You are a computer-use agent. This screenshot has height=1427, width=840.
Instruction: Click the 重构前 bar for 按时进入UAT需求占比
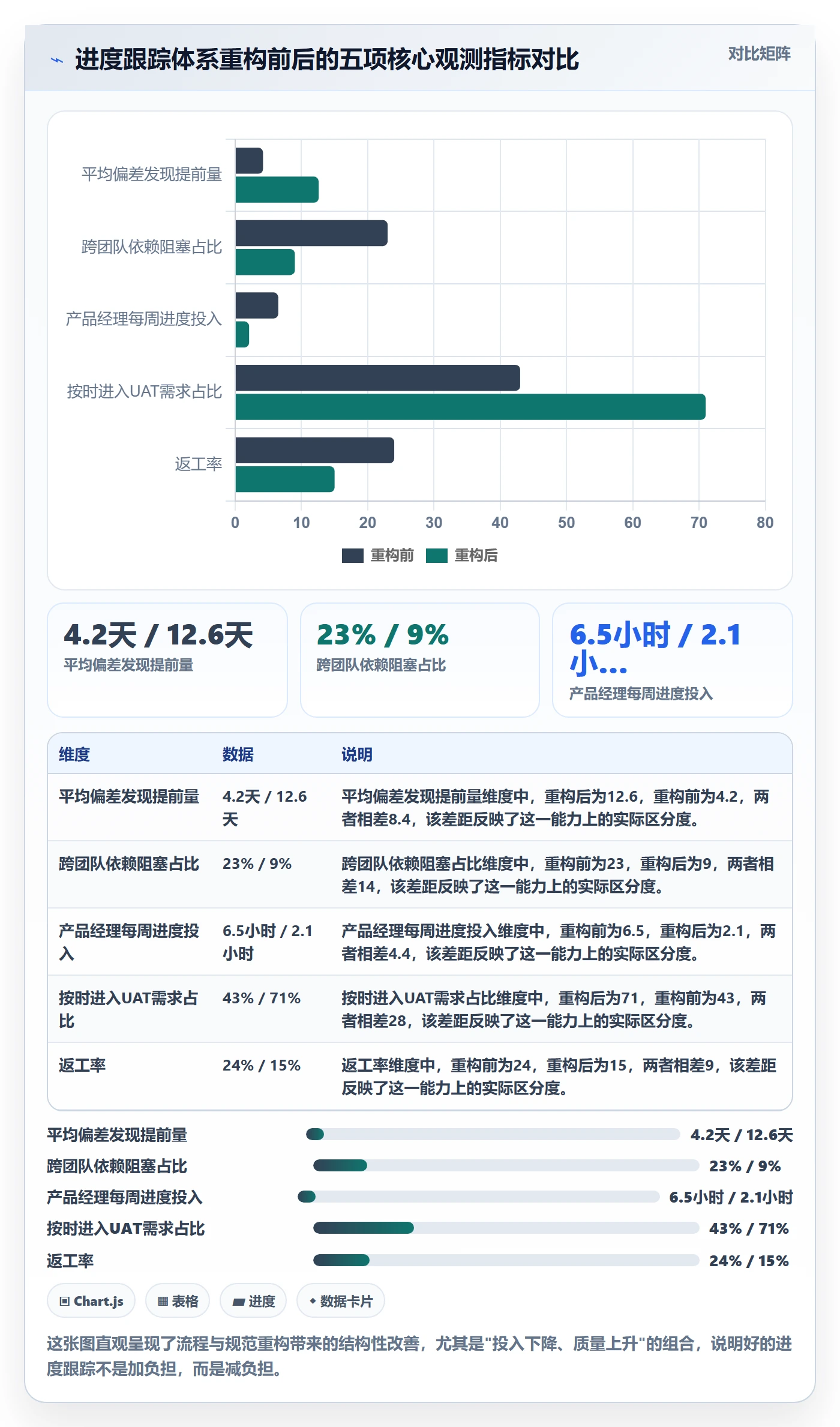coord(377,378)
